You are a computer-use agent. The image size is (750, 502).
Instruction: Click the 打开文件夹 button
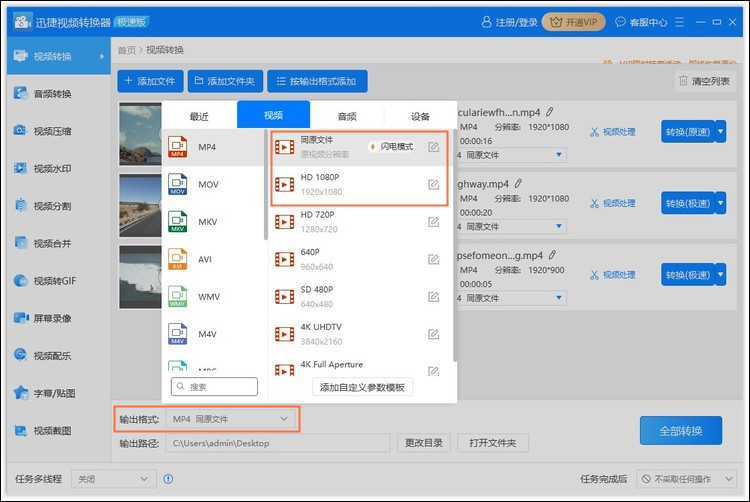point(493,443)
